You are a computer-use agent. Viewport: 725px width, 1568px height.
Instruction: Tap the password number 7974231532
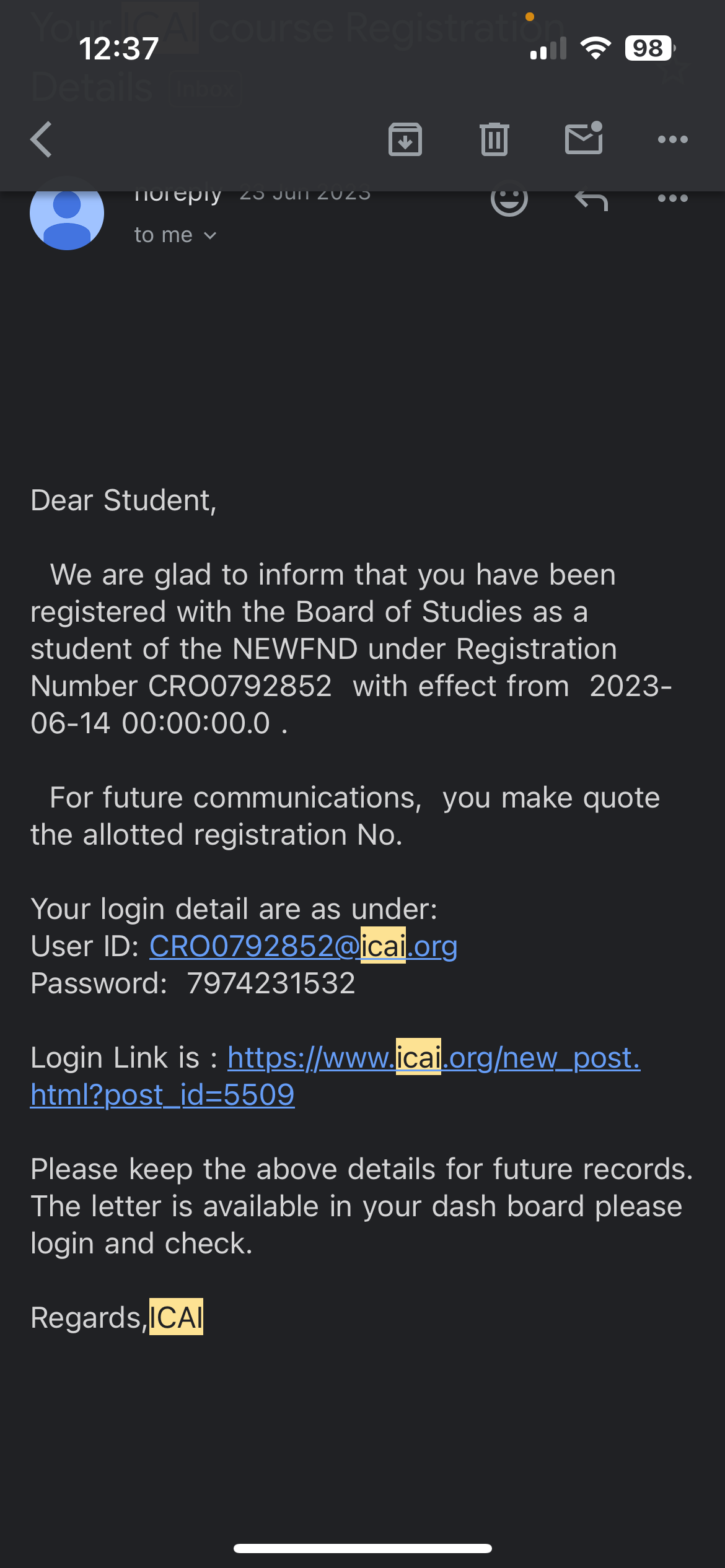(271, 983)
